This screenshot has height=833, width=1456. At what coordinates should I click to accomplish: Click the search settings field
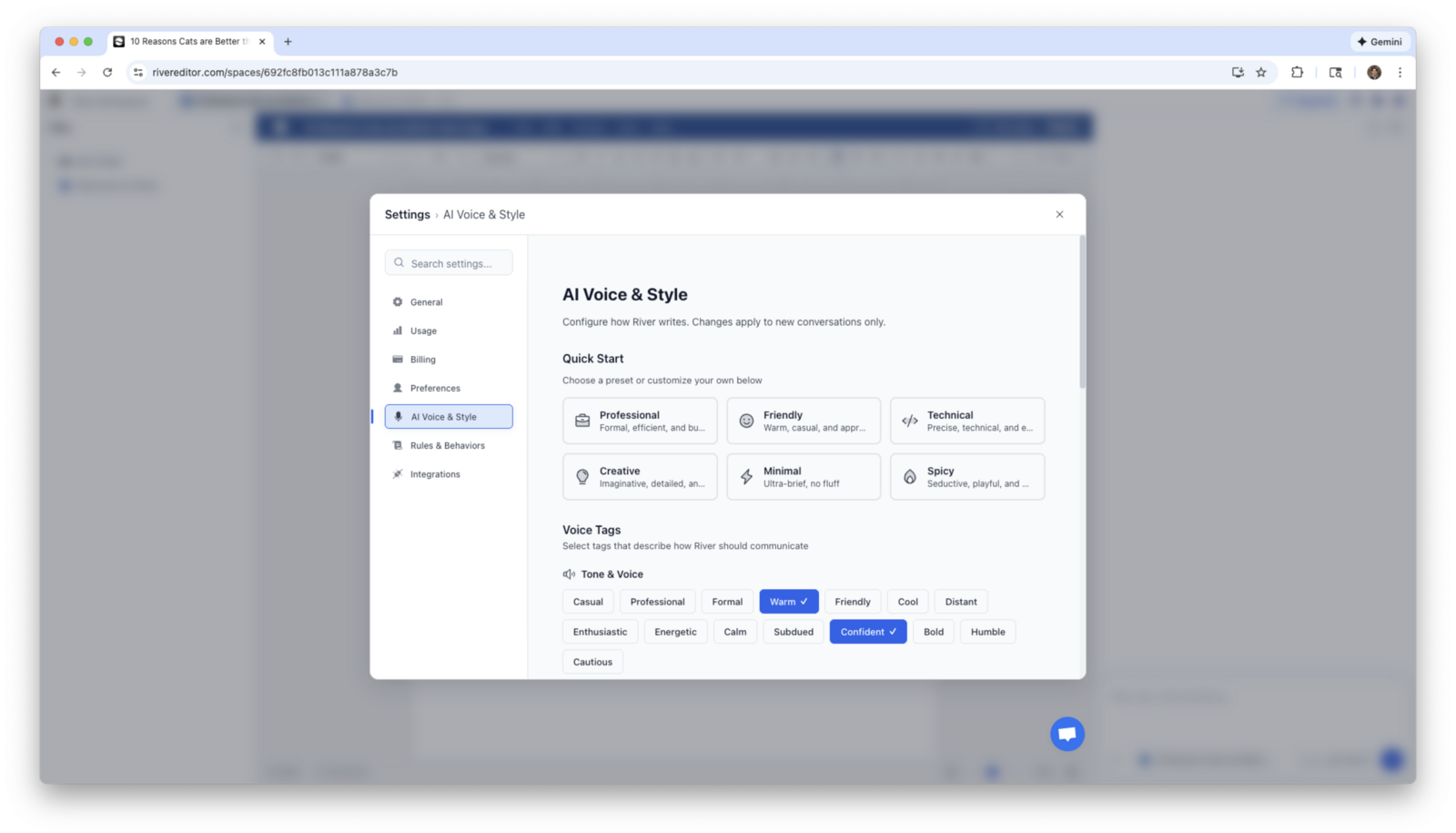click(x=449, y=262)
